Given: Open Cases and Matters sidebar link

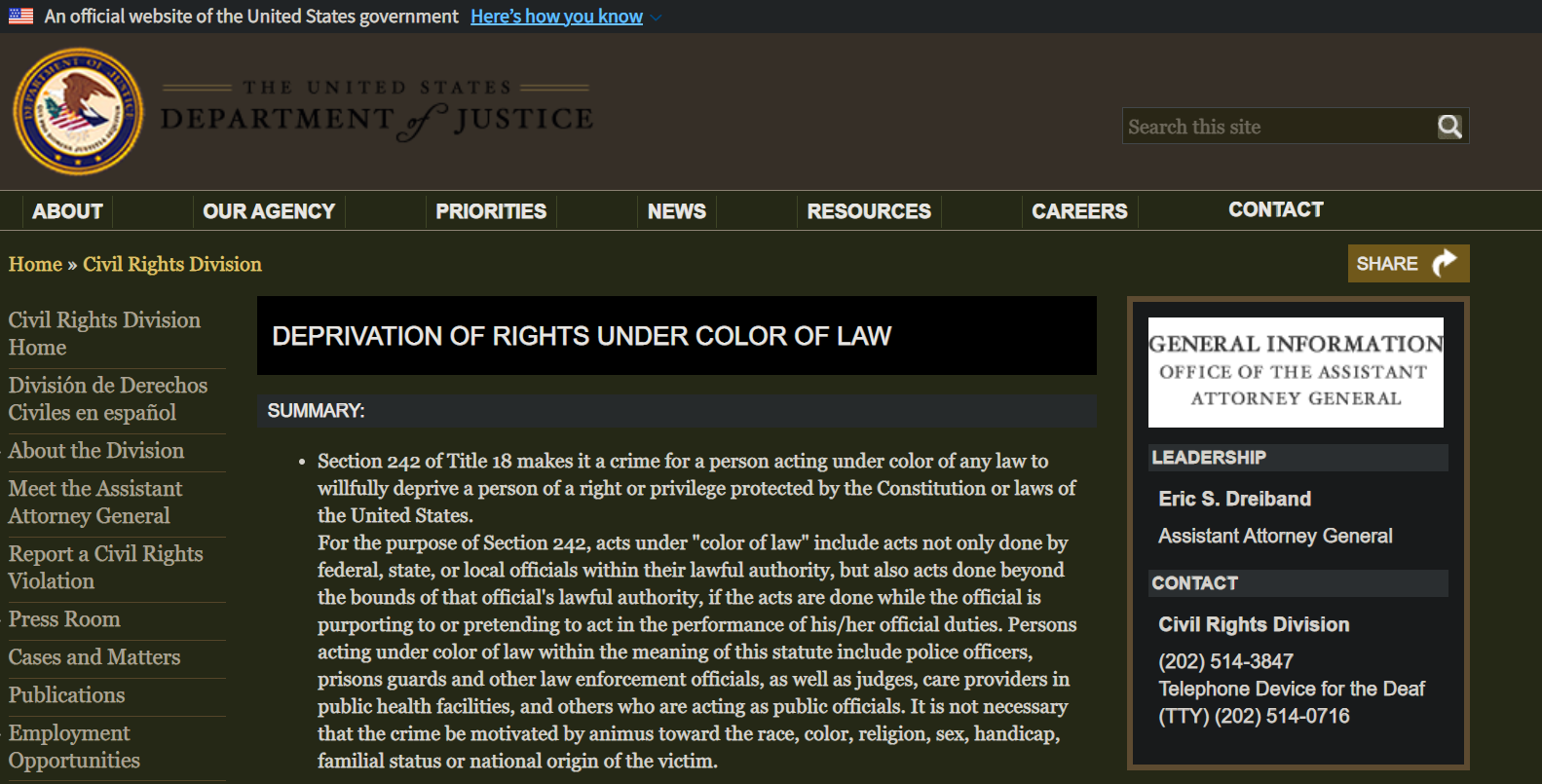Looking at the screenshot, I should click(94, 657).
